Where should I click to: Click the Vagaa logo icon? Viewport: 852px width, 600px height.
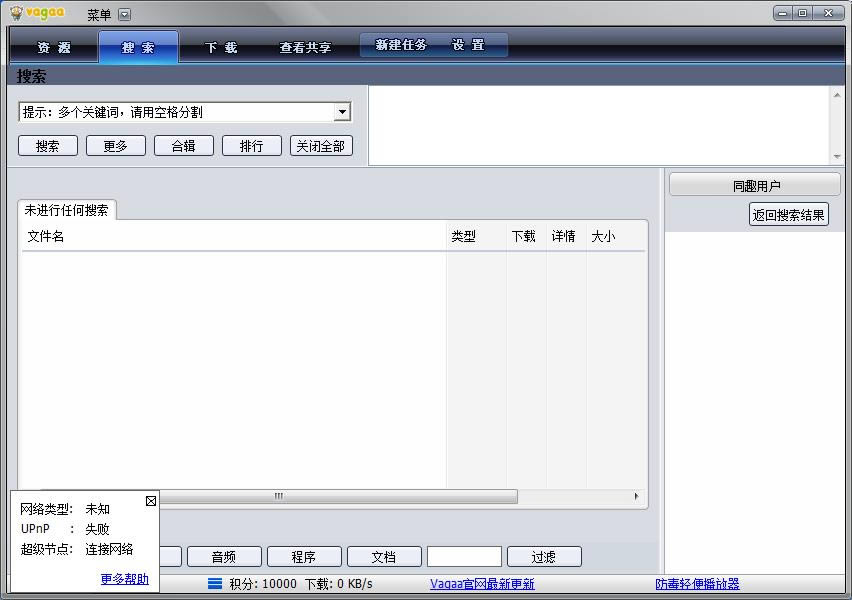click(x=16, y=13)
